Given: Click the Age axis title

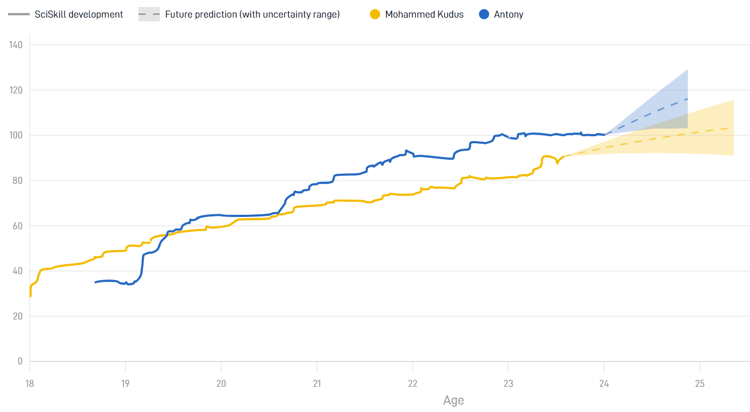Looking at the screenshot, I should point(453,401).
